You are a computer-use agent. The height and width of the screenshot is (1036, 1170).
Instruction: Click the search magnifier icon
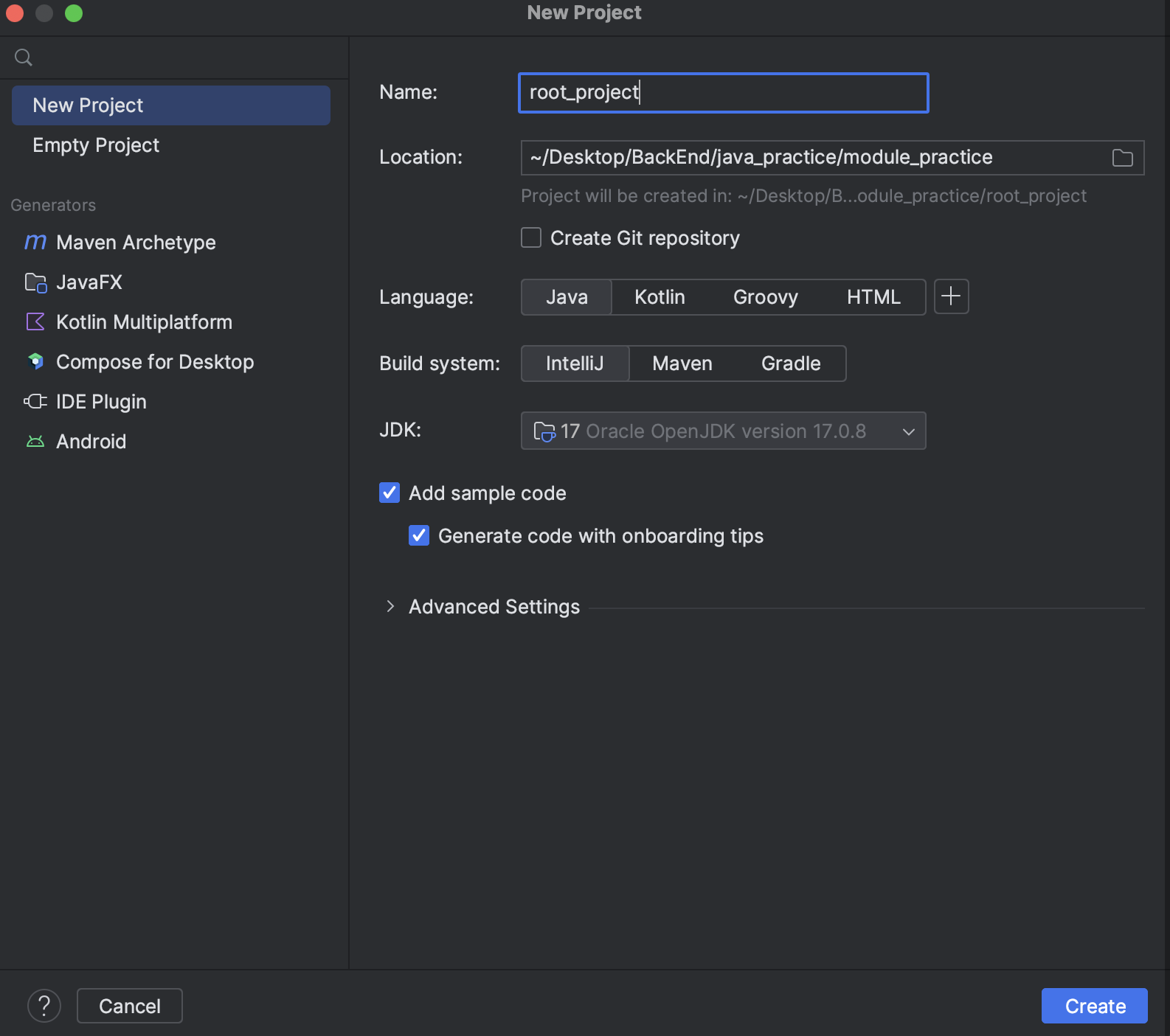click(x=24, y=57)
